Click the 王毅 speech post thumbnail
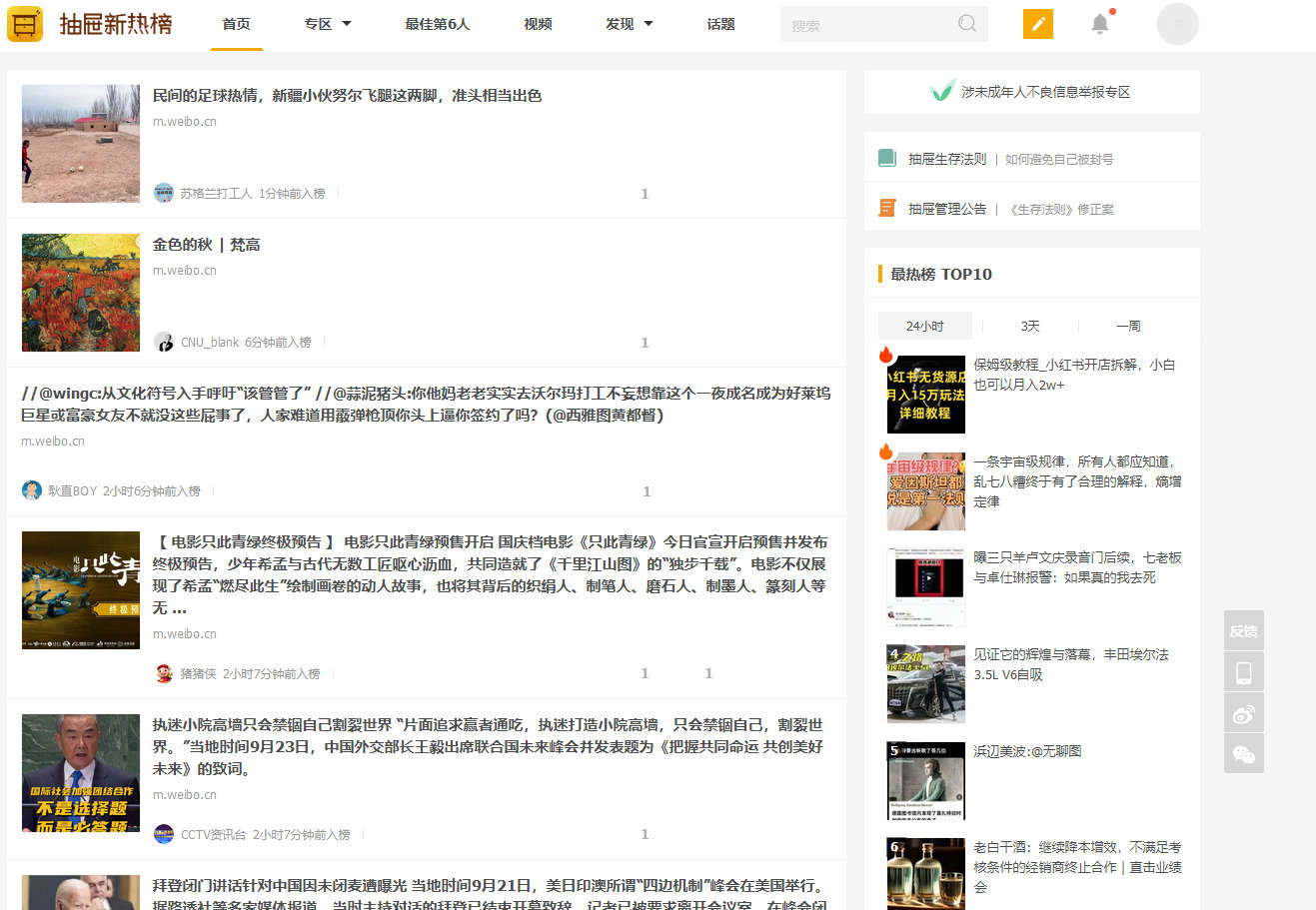This screenshot has width=1316, height=910. pyautogui.click(x=81, y=773)
